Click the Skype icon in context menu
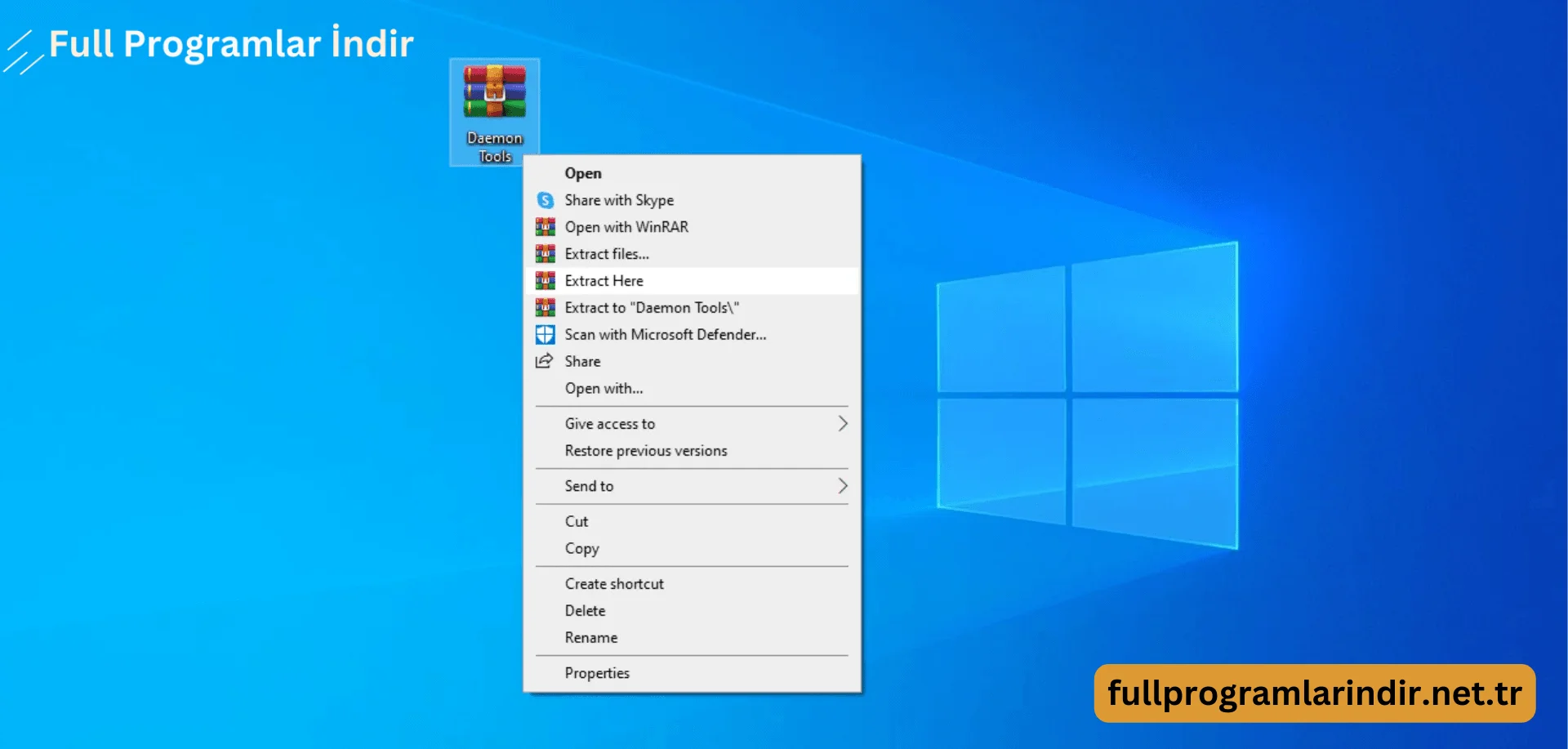The width and height of the screenshot is (1568, 749). pos(545,200)
